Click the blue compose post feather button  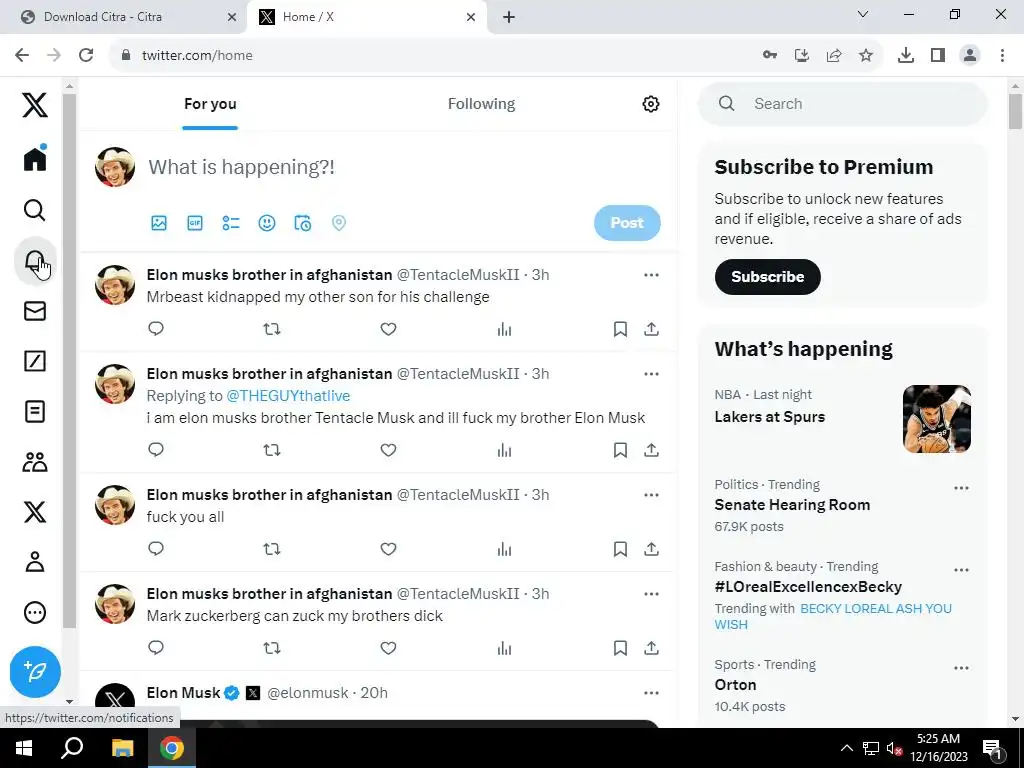[x=35, y=671]
